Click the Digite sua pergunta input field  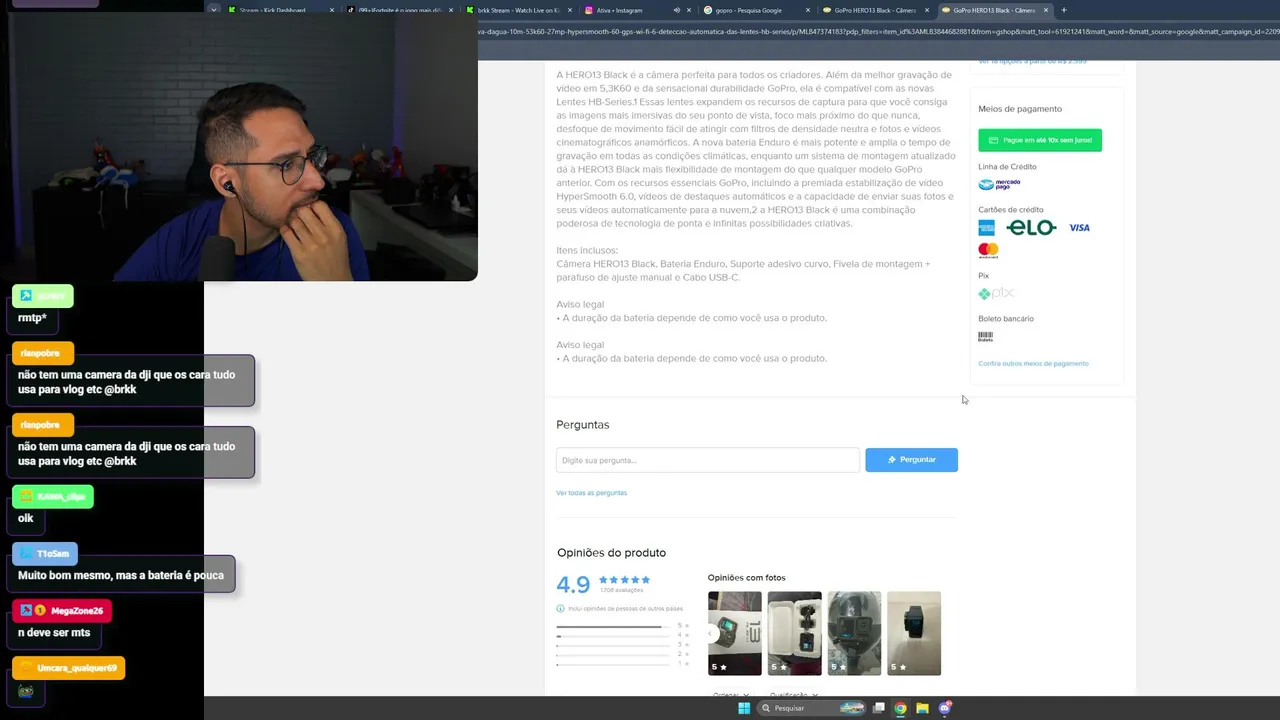coord(708,460)
